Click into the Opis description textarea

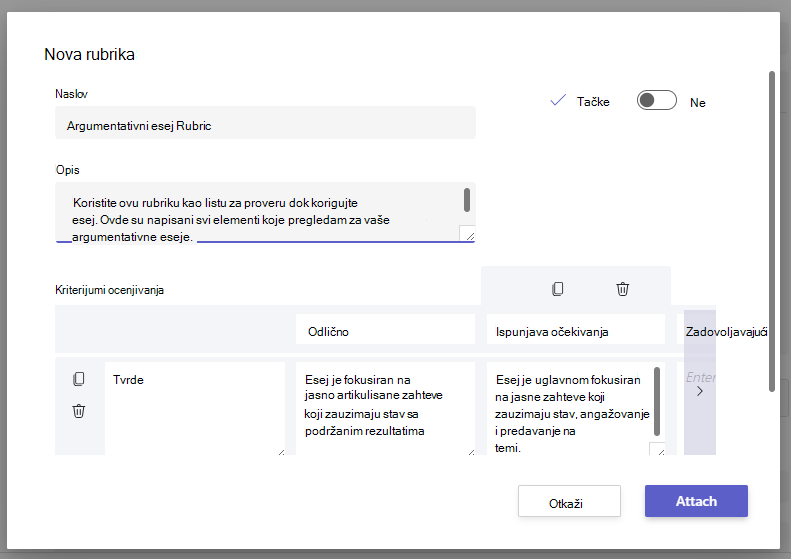point(265,212)
